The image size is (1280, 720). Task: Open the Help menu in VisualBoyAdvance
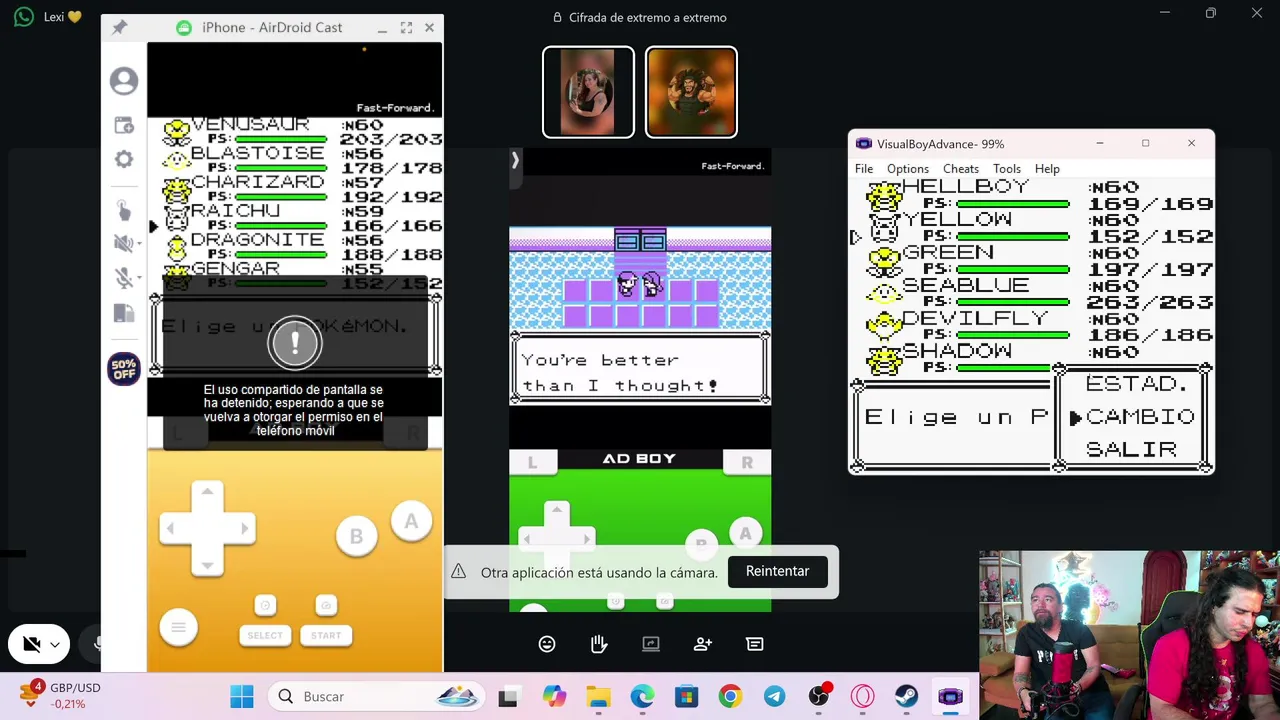(x=1047, y=169)
